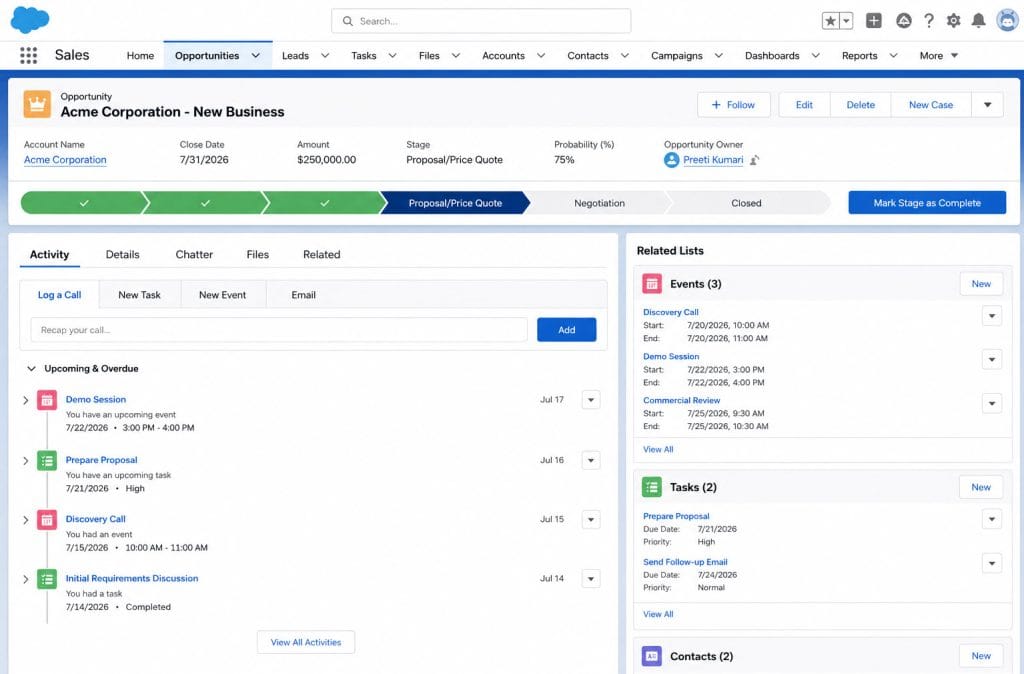The height and width of the screenshot is (674, 1024).
Task: Click the change owner icon beside Preeti Kumari
Action: pyautogui.click(x=754, y=160)
